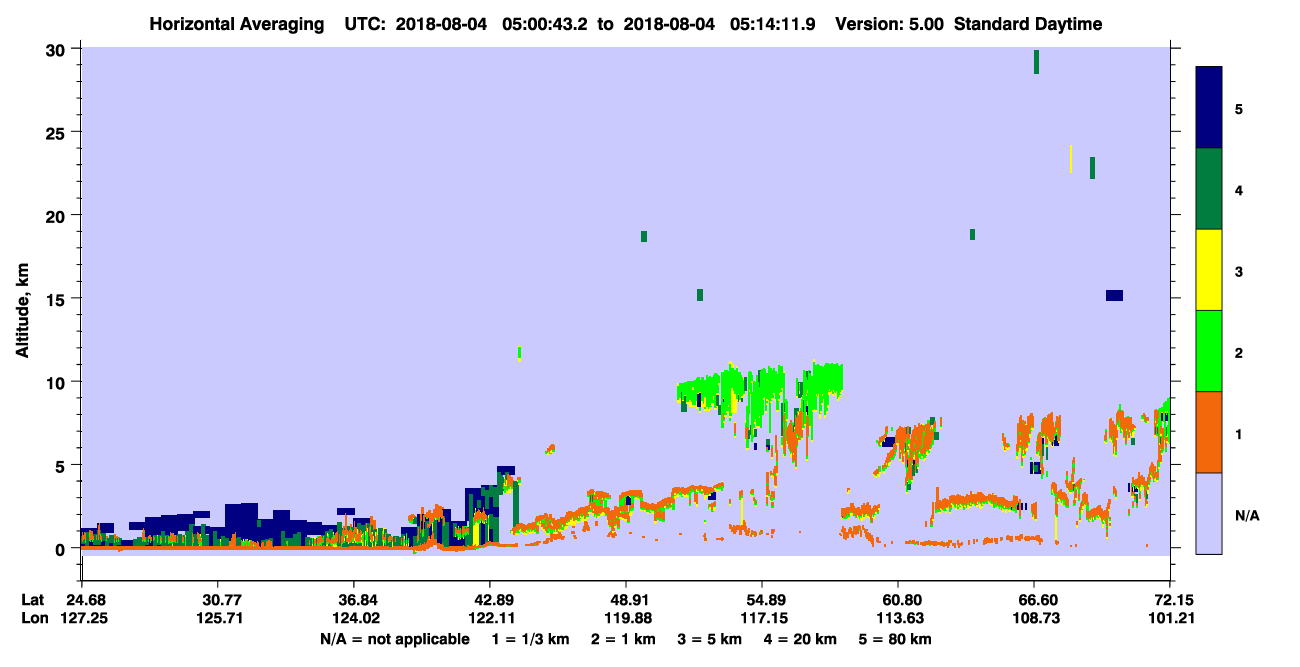1300x667 pixels.
Task: Click the colorbar label 1
Action: tap(1239, 433)
